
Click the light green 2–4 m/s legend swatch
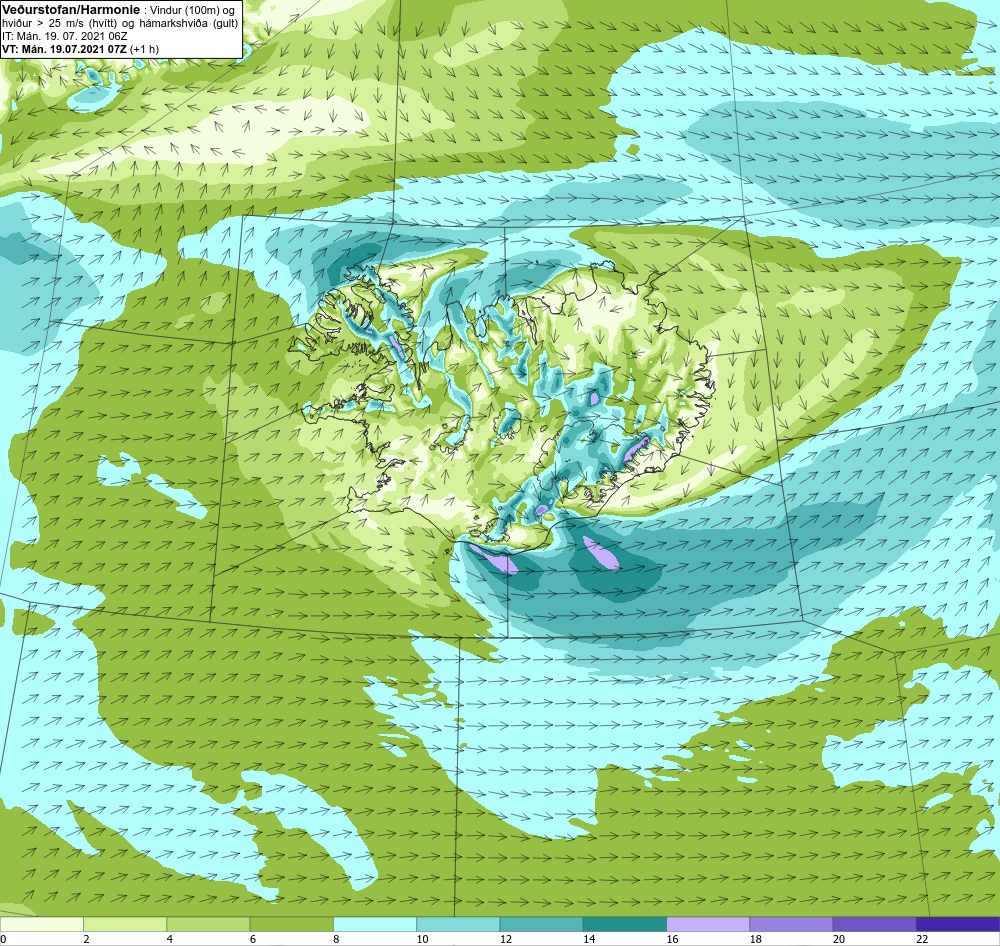(x=125, y=924)
